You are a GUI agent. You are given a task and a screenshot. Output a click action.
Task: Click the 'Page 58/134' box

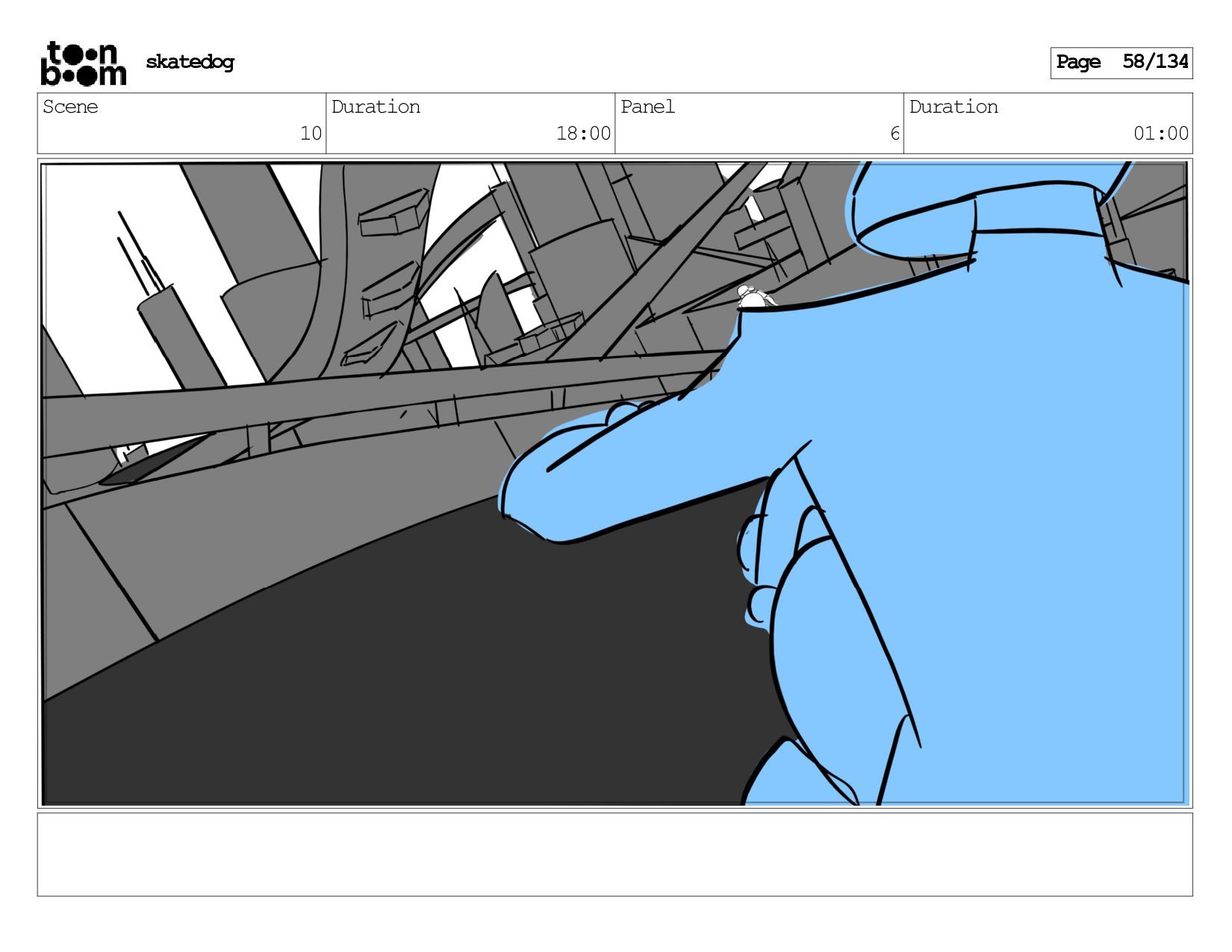[x=1121, y=63]
